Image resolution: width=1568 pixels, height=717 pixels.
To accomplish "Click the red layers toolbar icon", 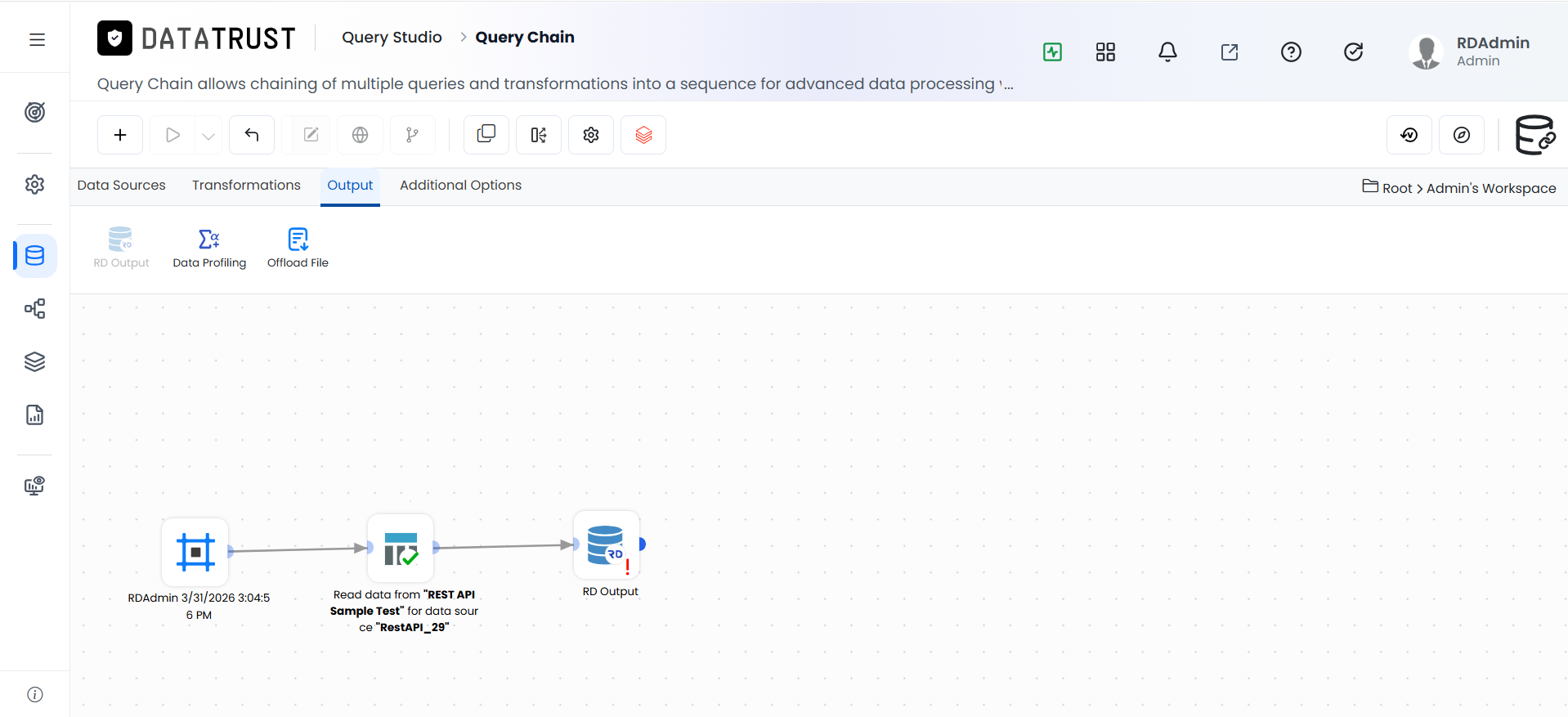I will tap(643, 135).
